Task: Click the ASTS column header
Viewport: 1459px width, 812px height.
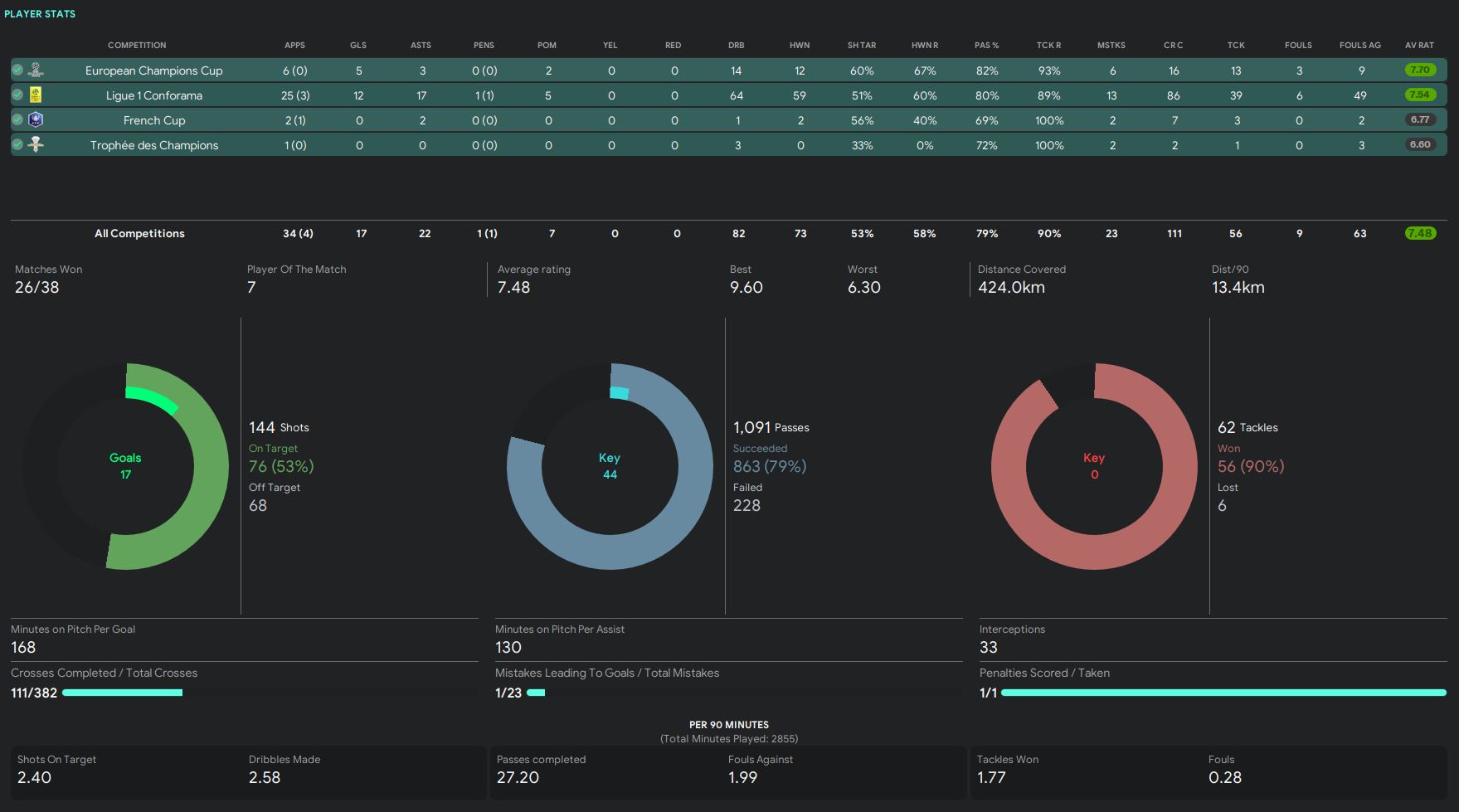Action: pyautogui.click(x=421, y=46)
